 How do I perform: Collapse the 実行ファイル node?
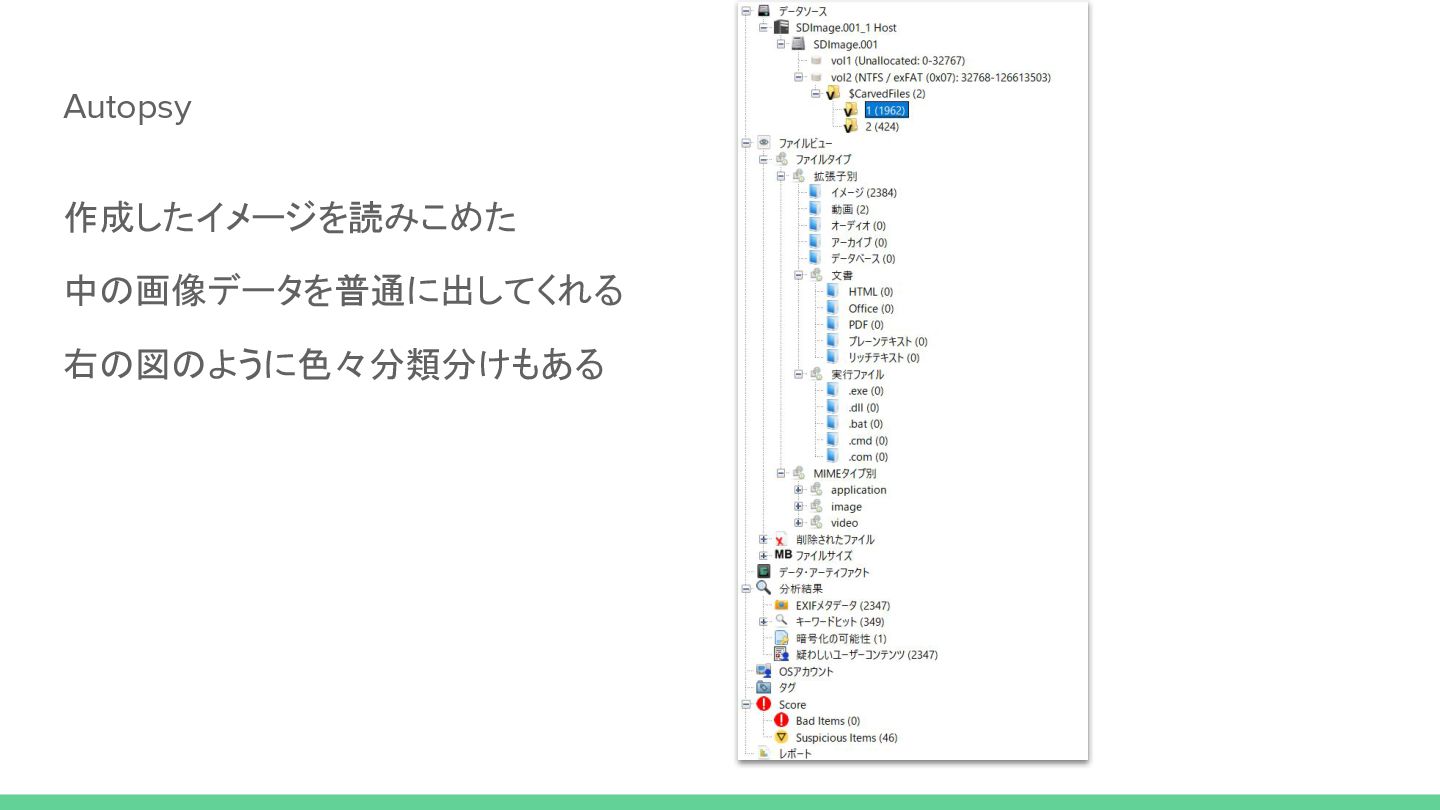(798, 374)
